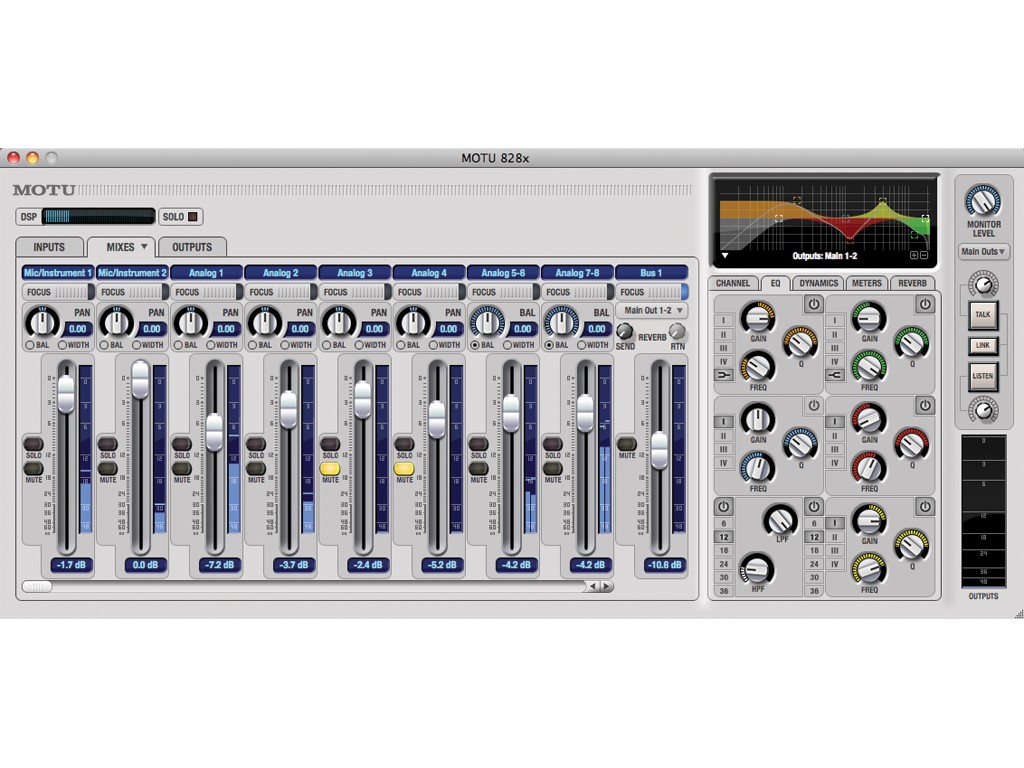Open the Reverb tab
Viewport: 1024px width, 768px height.
912,283
